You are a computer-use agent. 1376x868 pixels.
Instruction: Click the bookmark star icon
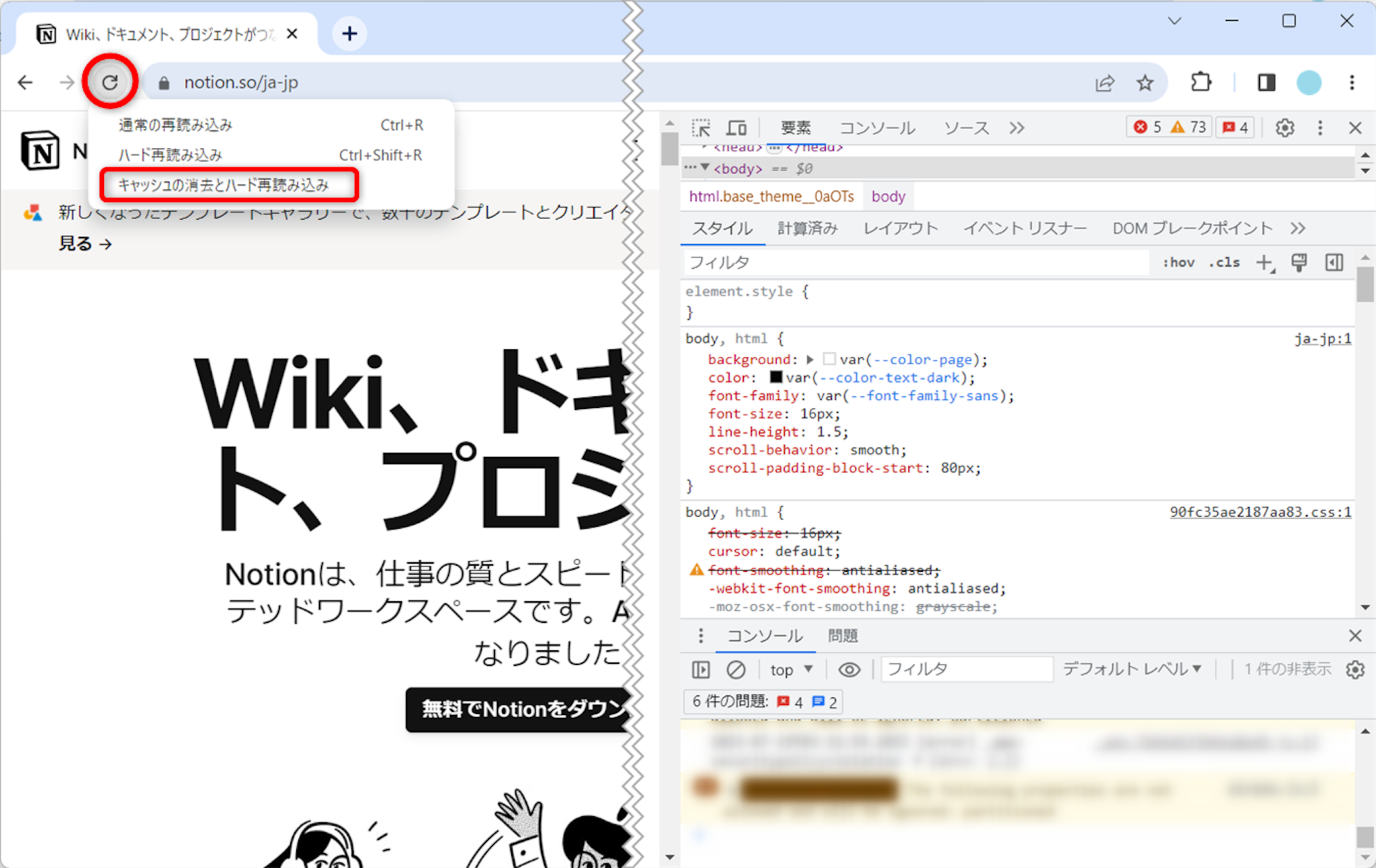pos(1145,83)
